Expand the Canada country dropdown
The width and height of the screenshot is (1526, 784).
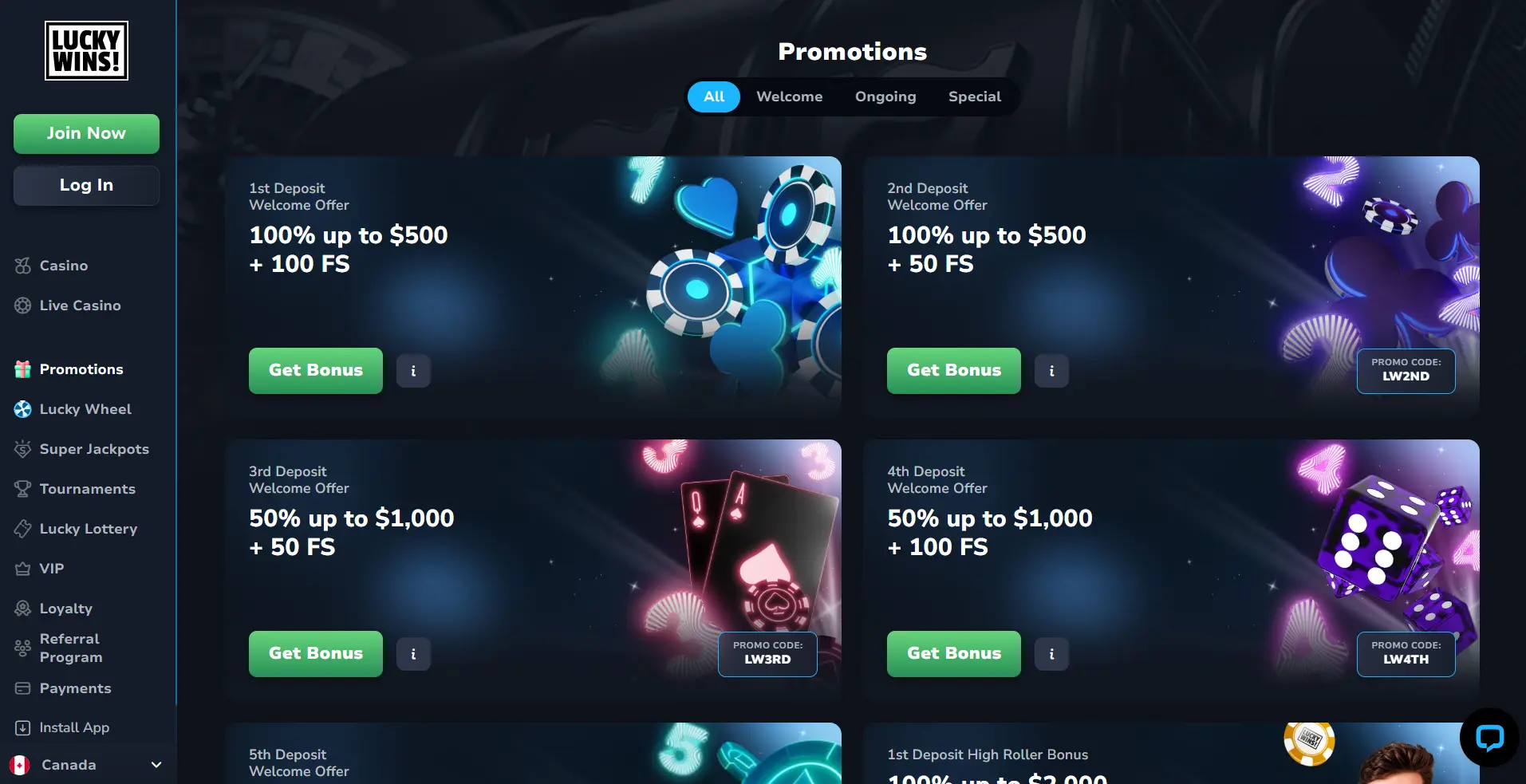coord(156,765)
